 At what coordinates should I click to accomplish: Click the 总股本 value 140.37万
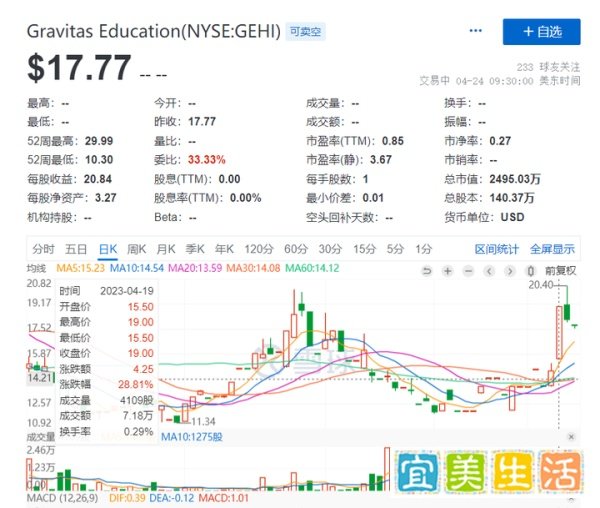click(512, 198)
